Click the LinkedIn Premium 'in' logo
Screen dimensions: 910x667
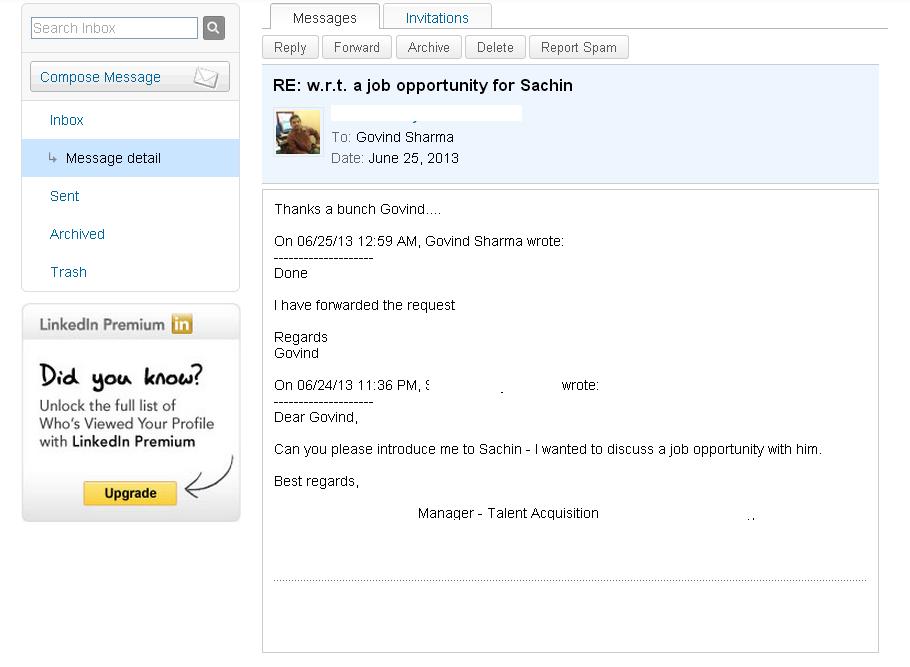point(182,324)
